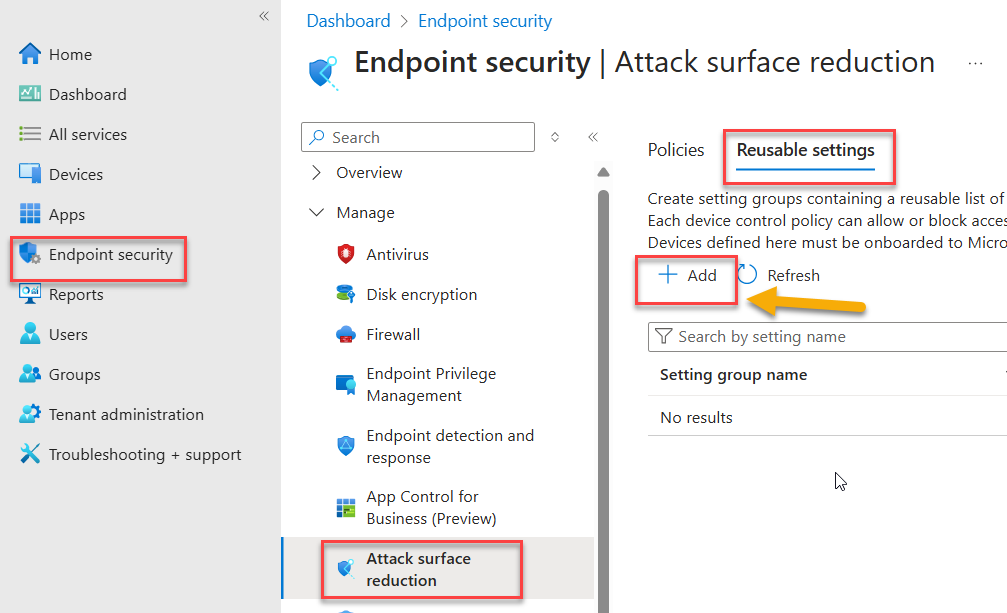Image resolution: width=1007 pixels, height=613 pixels.
Task: Open the Tenant administration gear icon
Action: [30, 414]
